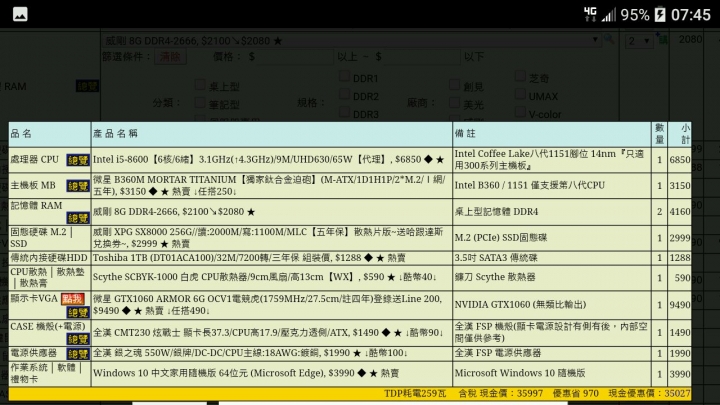The width and height of the screenshot is (720, 405).
Task: Click the dimmed 總覽 badge beside RAM label
Action: point(87,86)
